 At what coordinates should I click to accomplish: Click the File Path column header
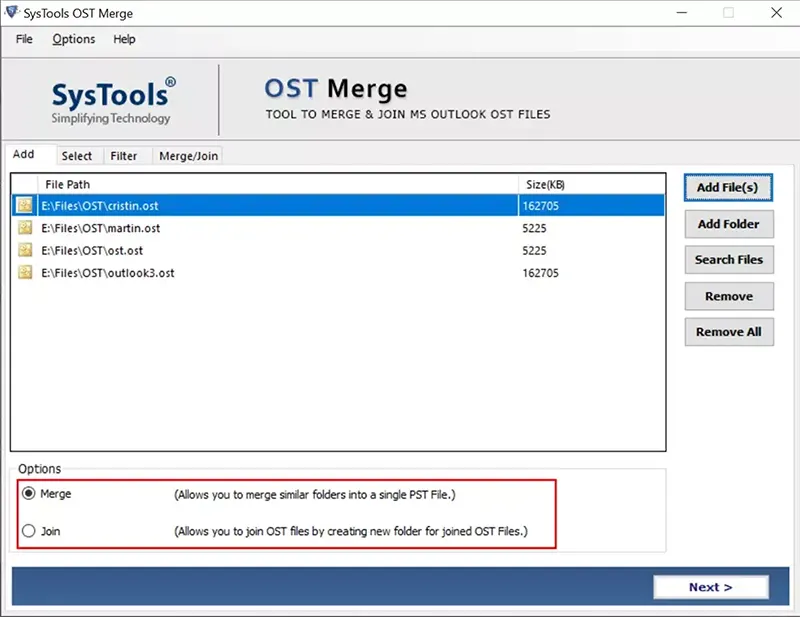(278, 184)
